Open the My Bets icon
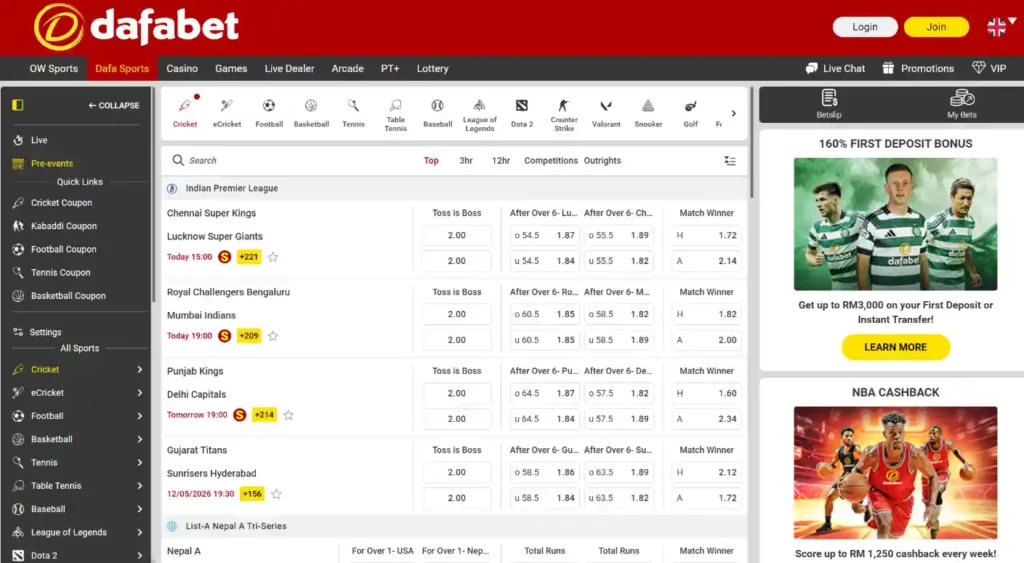Viewport: 1024px width, 563px height. [x=962, y=98]
